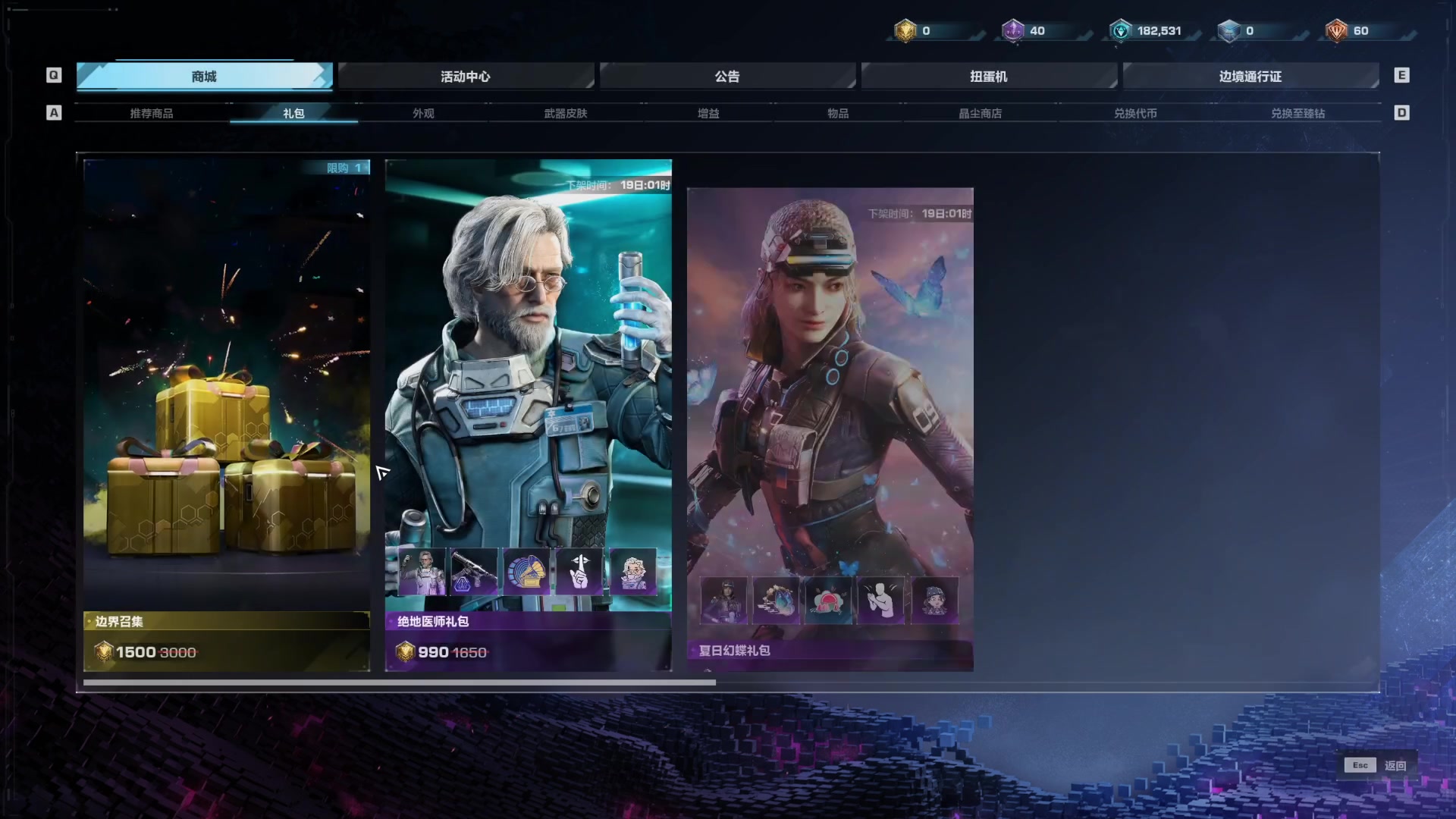Open the 兑换至臻钻 sub-tab
Viewport: 1456px width, 819px height.
(1298, 113)
